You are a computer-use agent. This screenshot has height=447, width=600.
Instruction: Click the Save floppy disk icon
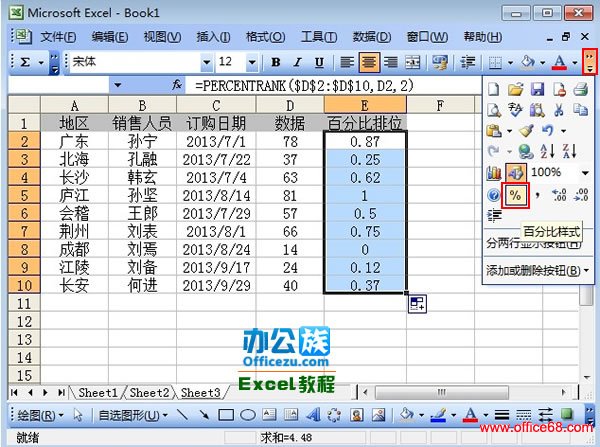point(537,90)
